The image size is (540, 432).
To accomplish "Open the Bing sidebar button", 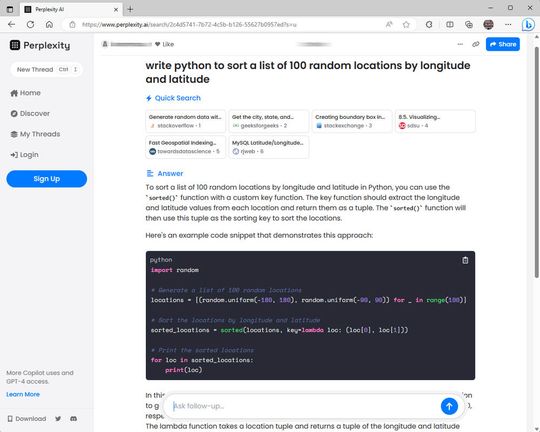I will tap(528, 24).
